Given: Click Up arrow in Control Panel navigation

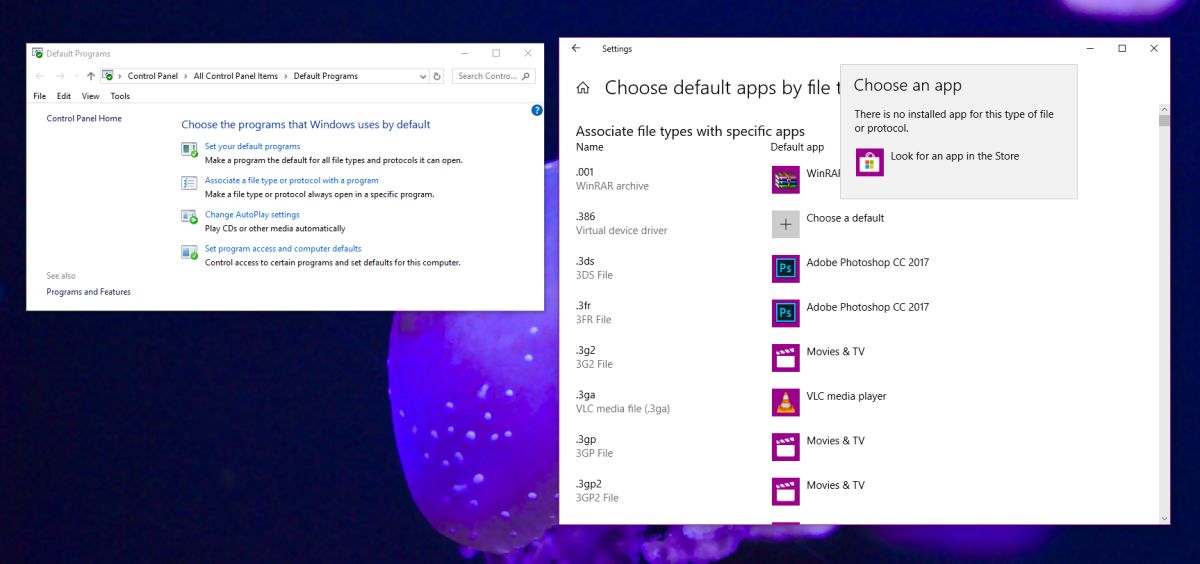Looking at the screenshot, I should pyautogui.click(x=91, y=76).
